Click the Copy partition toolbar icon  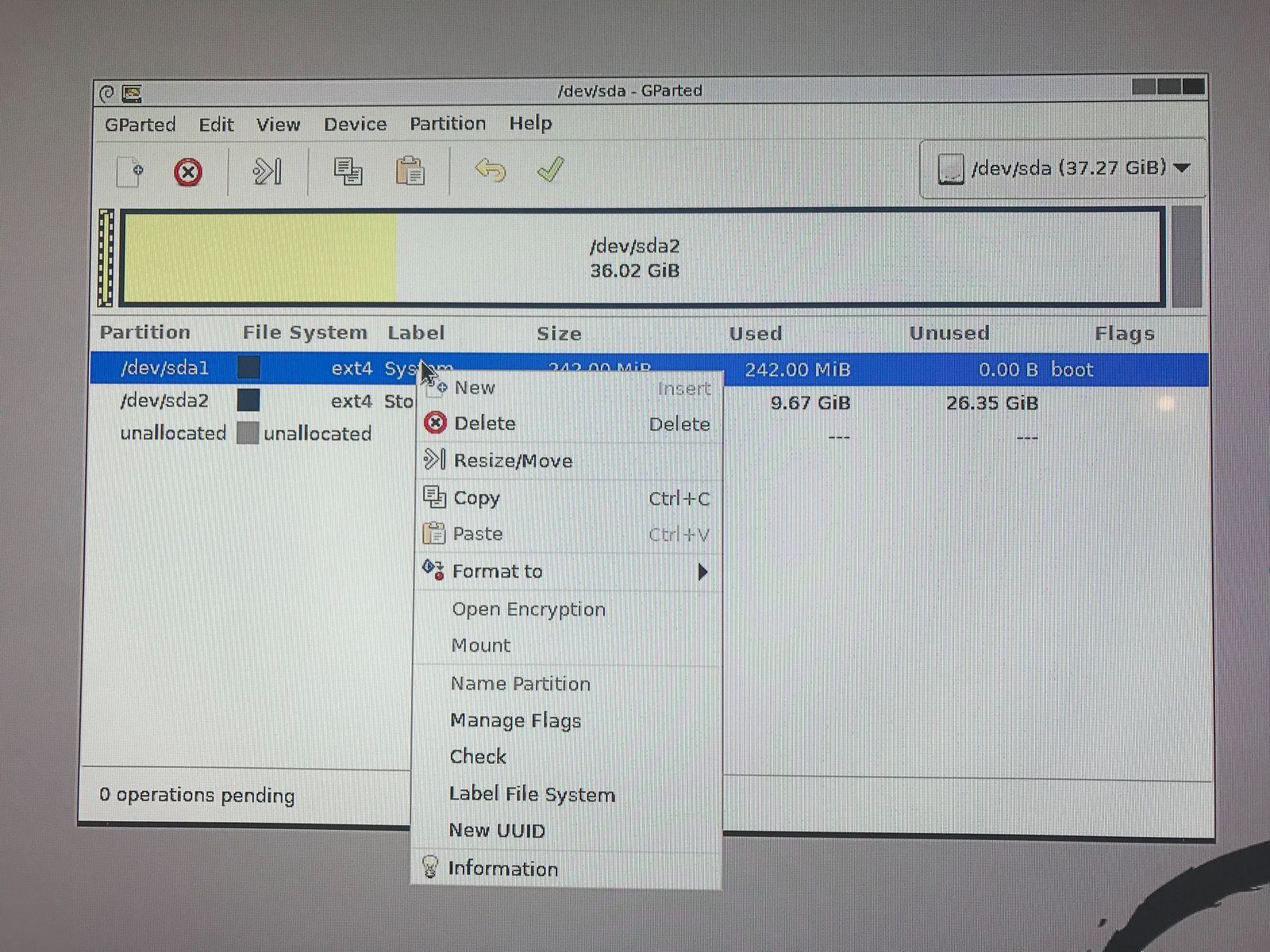[348, 171]
